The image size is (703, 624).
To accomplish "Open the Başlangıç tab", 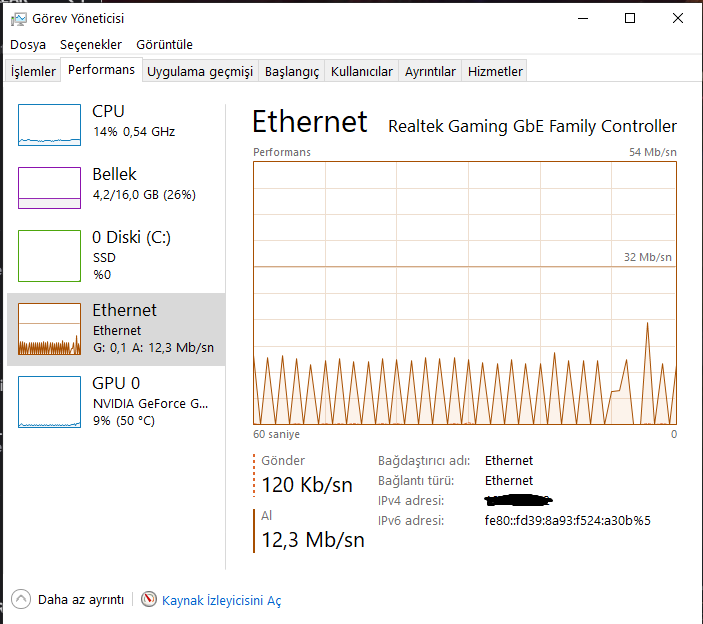I will pyautogui.click(x=292, y=71).
